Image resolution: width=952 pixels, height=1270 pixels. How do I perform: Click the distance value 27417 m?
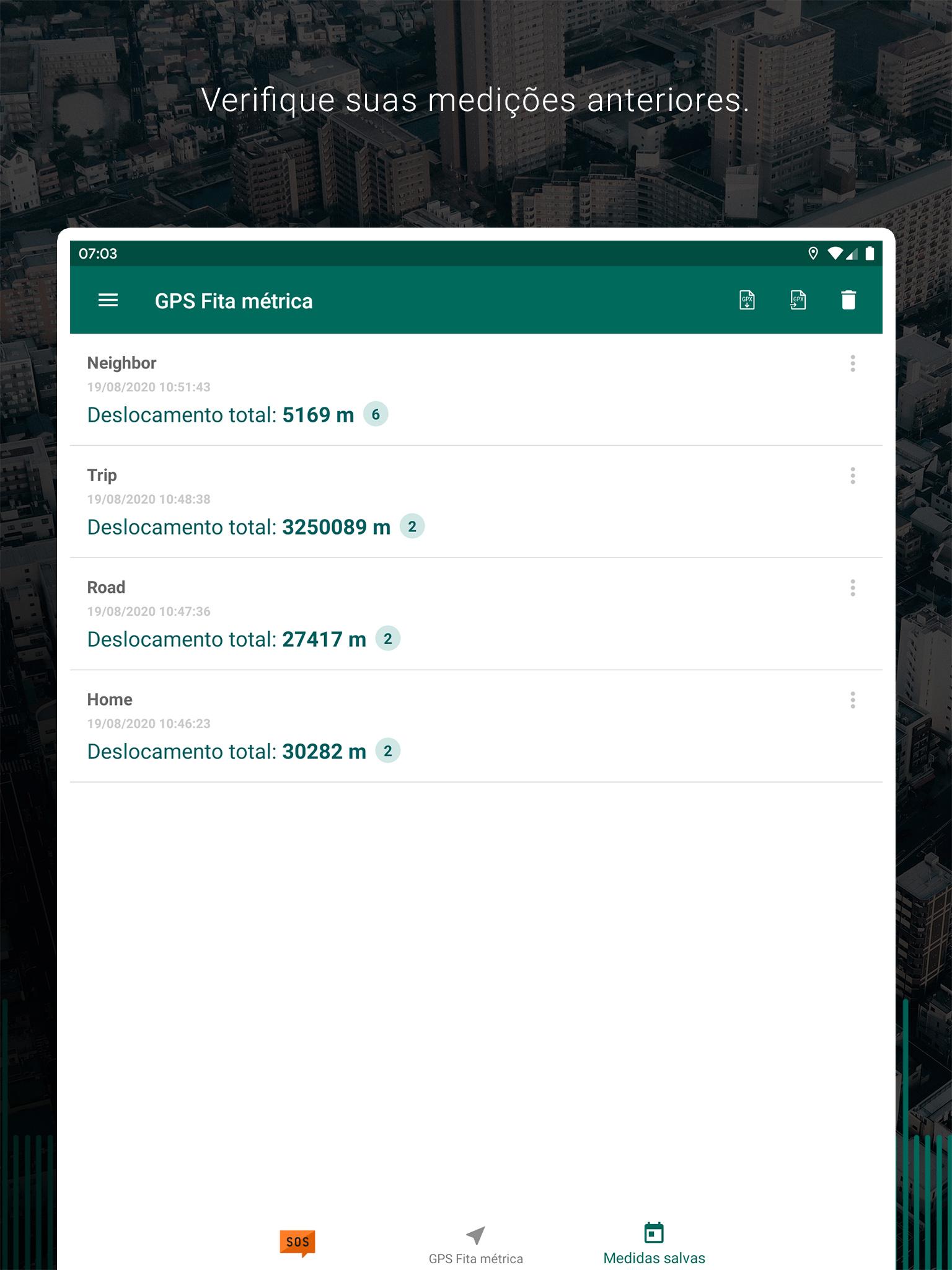(x=324, y=639)
